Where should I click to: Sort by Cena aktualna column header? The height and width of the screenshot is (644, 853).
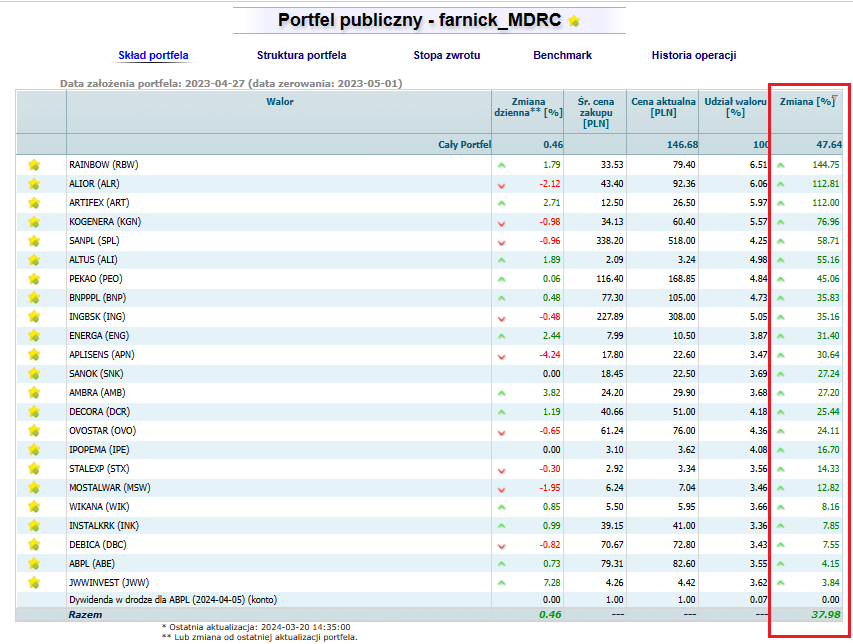tap(663, 107)
